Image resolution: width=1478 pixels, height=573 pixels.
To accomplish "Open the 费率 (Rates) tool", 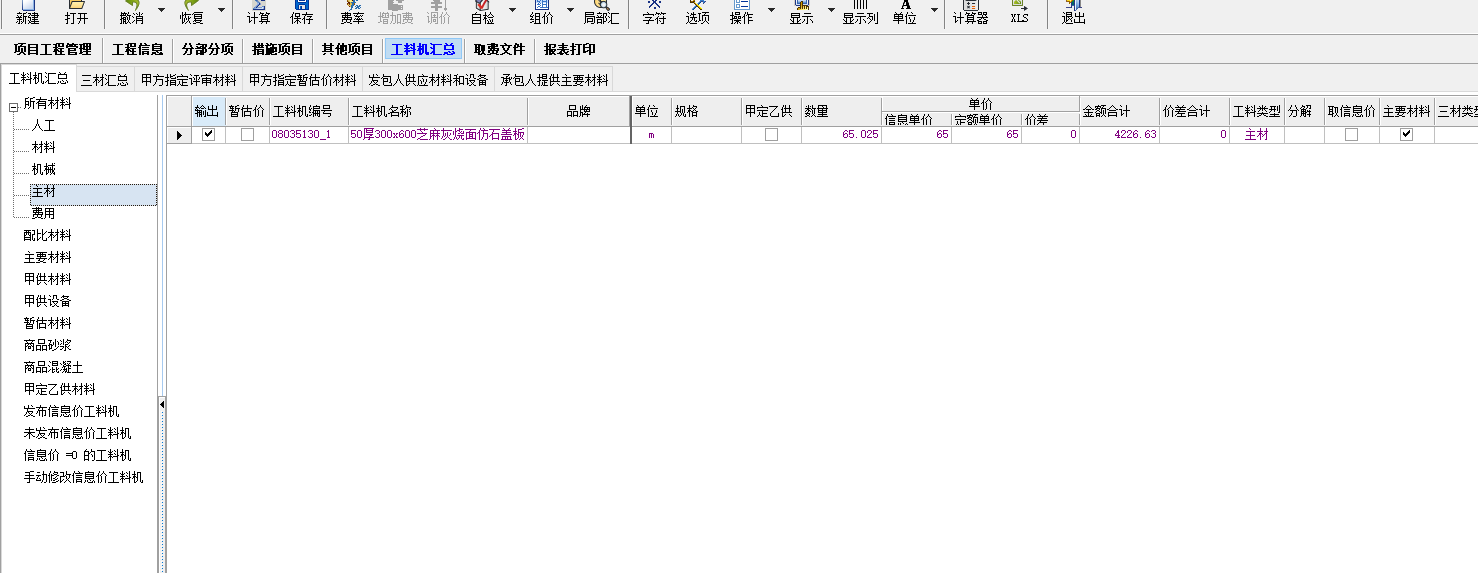I will point(352,13).
